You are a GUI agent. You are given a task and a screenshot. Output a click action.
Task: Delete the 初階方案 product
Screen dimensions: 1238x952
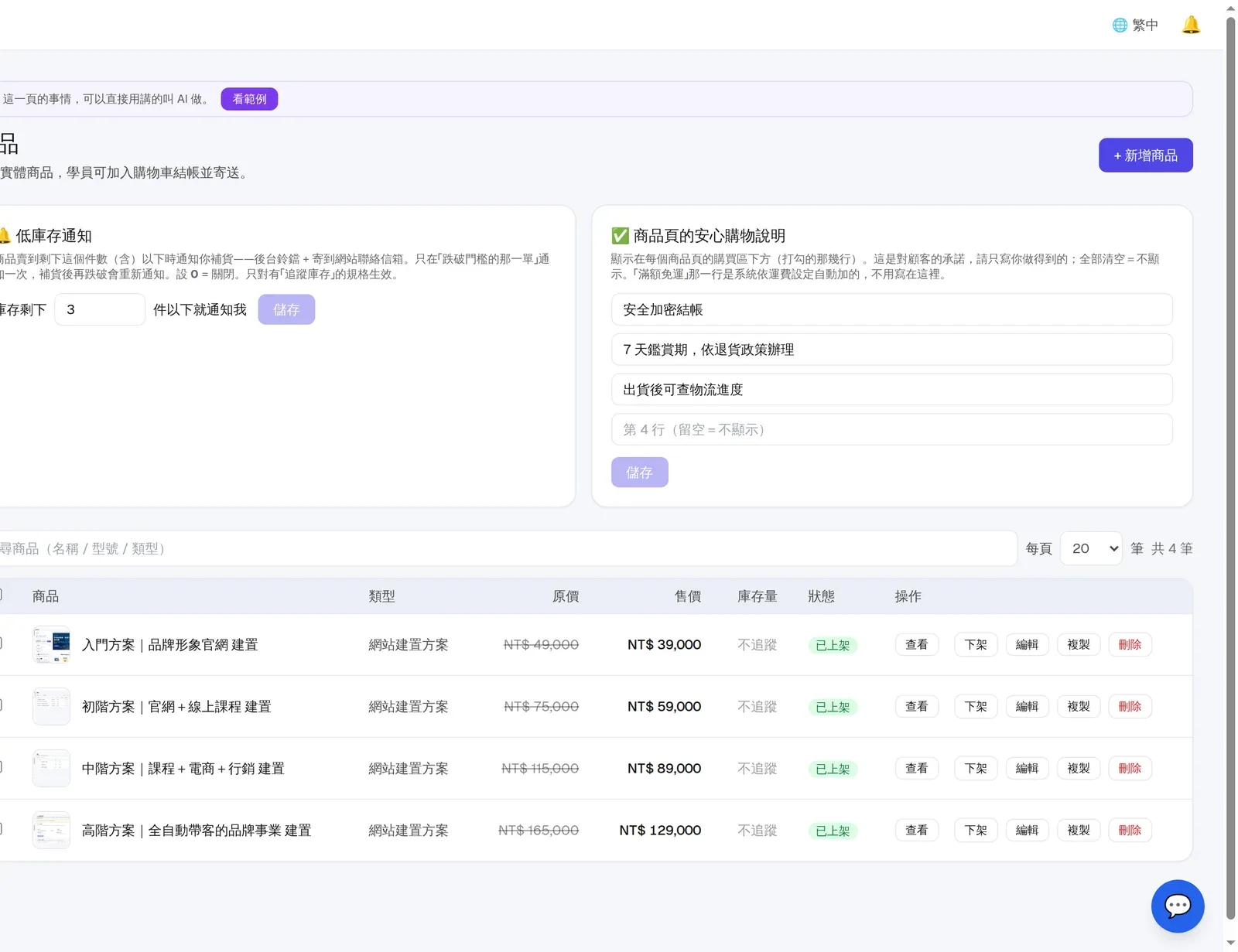(x=1130, y=707)
